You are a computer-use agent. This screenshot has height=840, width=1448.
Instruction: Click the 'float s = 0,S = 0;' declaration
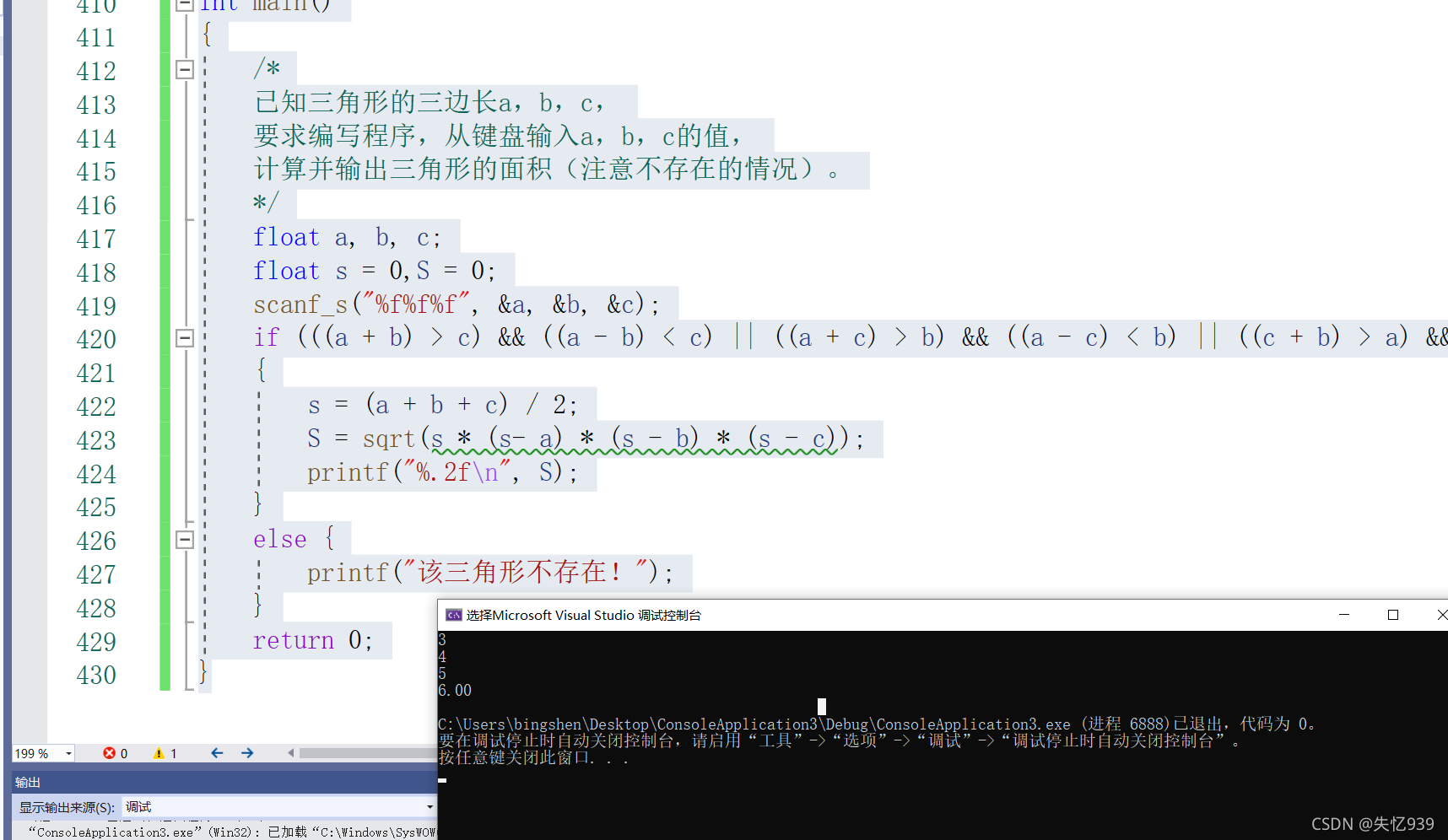pos(375,271)
